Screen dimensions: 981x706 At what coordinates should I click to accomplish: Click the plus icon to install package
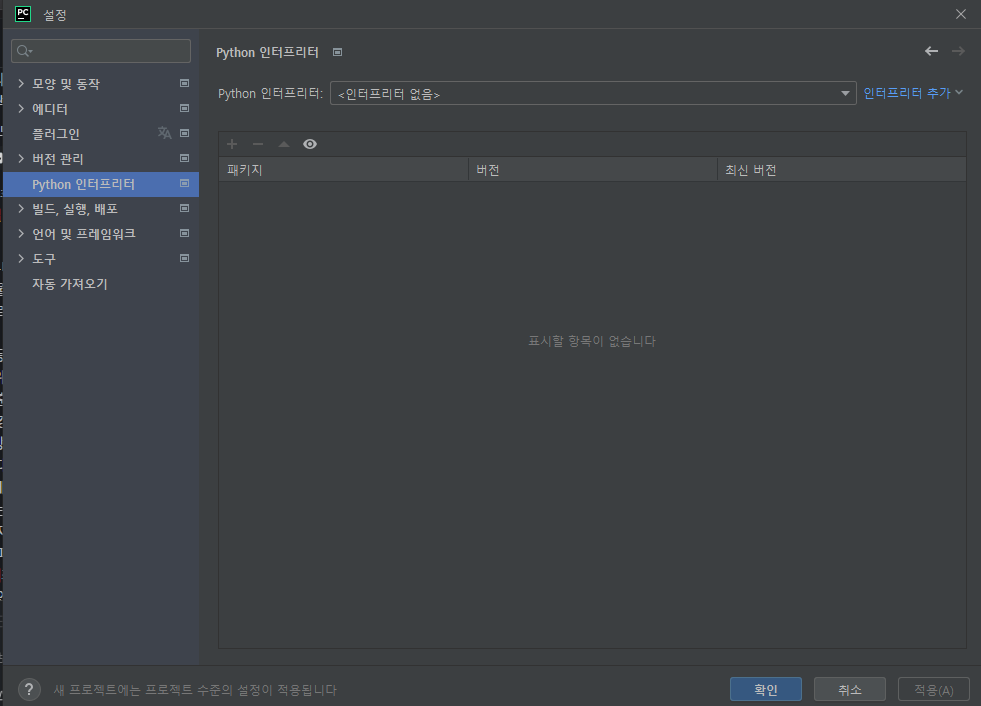click(232, 144)
